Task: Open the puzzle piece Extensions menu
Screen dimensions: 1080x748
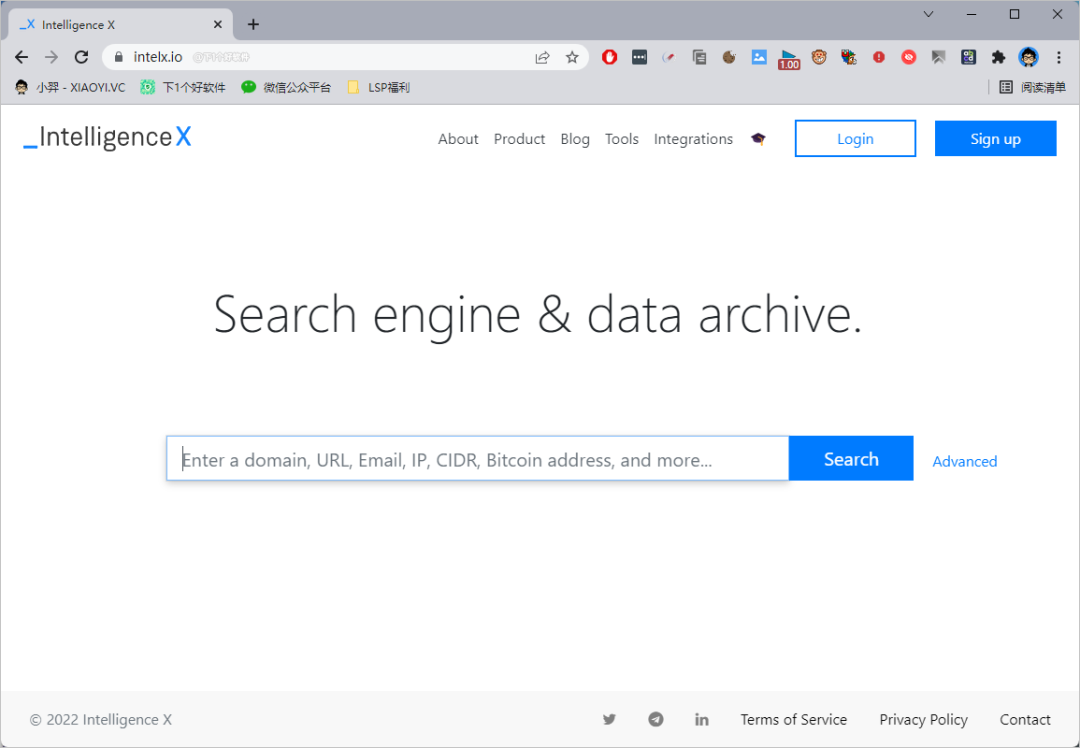Action: point(998,57)
